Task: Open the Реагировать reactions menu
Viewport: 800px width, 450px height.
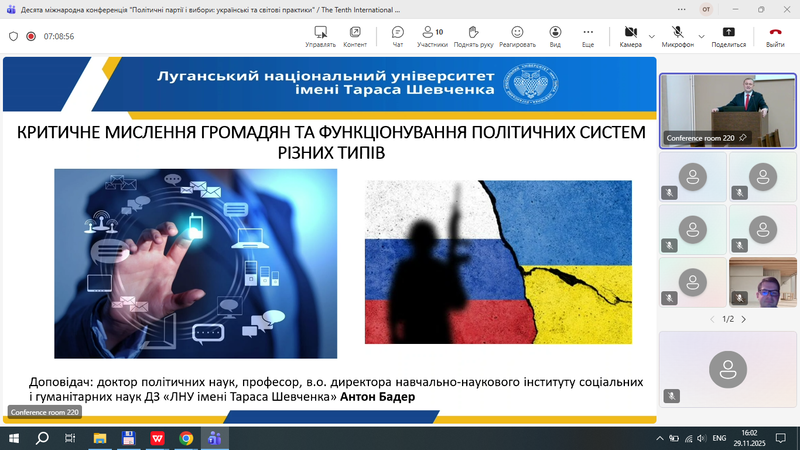Action: [517, 36]
